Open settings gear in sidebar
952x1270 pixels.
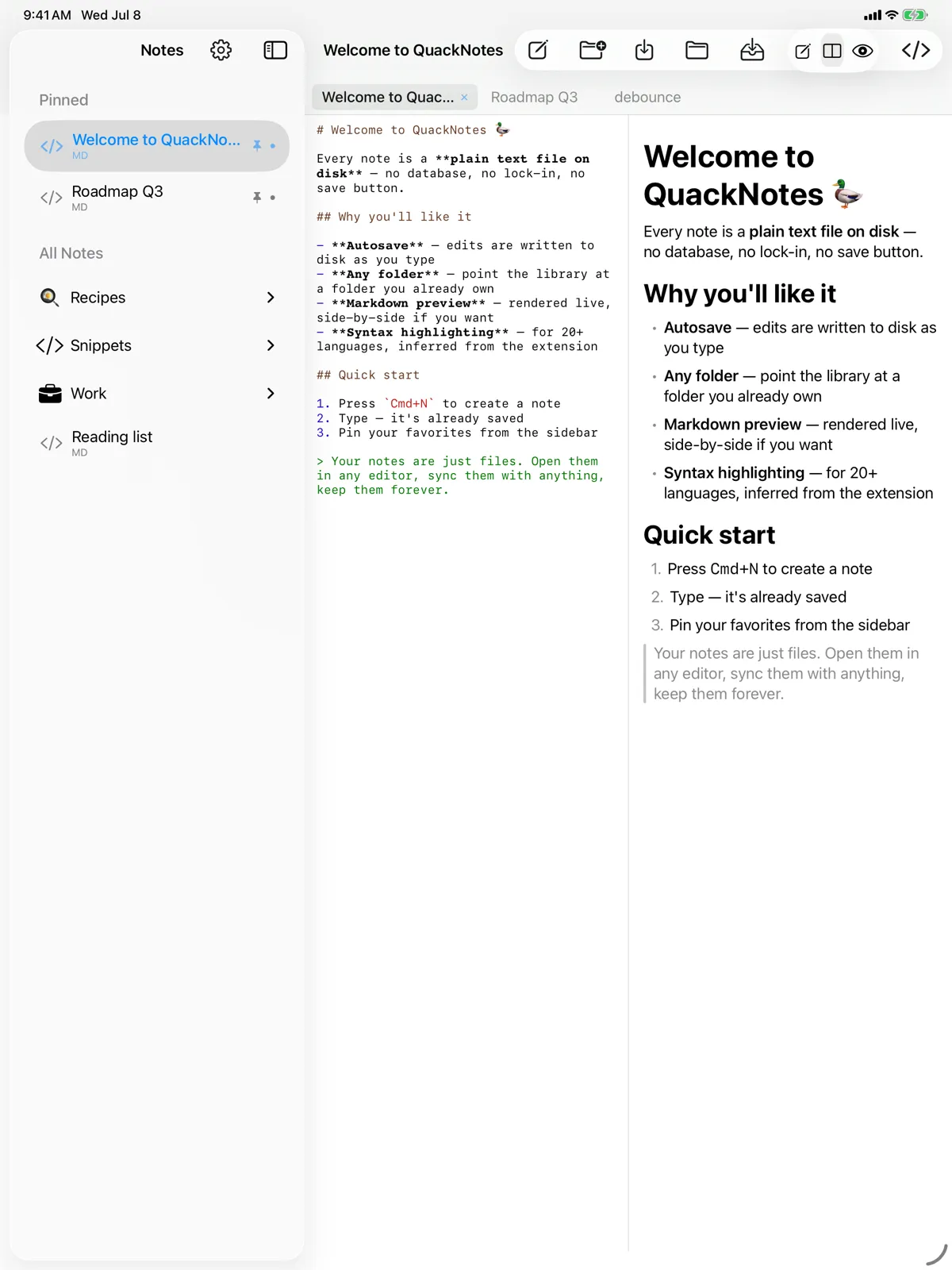(221, 50)
